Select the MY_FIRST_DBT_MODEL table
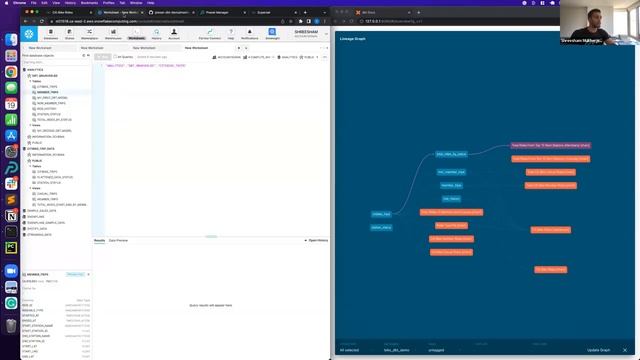Viewport: 640px width, 360px height. tap(52, 98)
